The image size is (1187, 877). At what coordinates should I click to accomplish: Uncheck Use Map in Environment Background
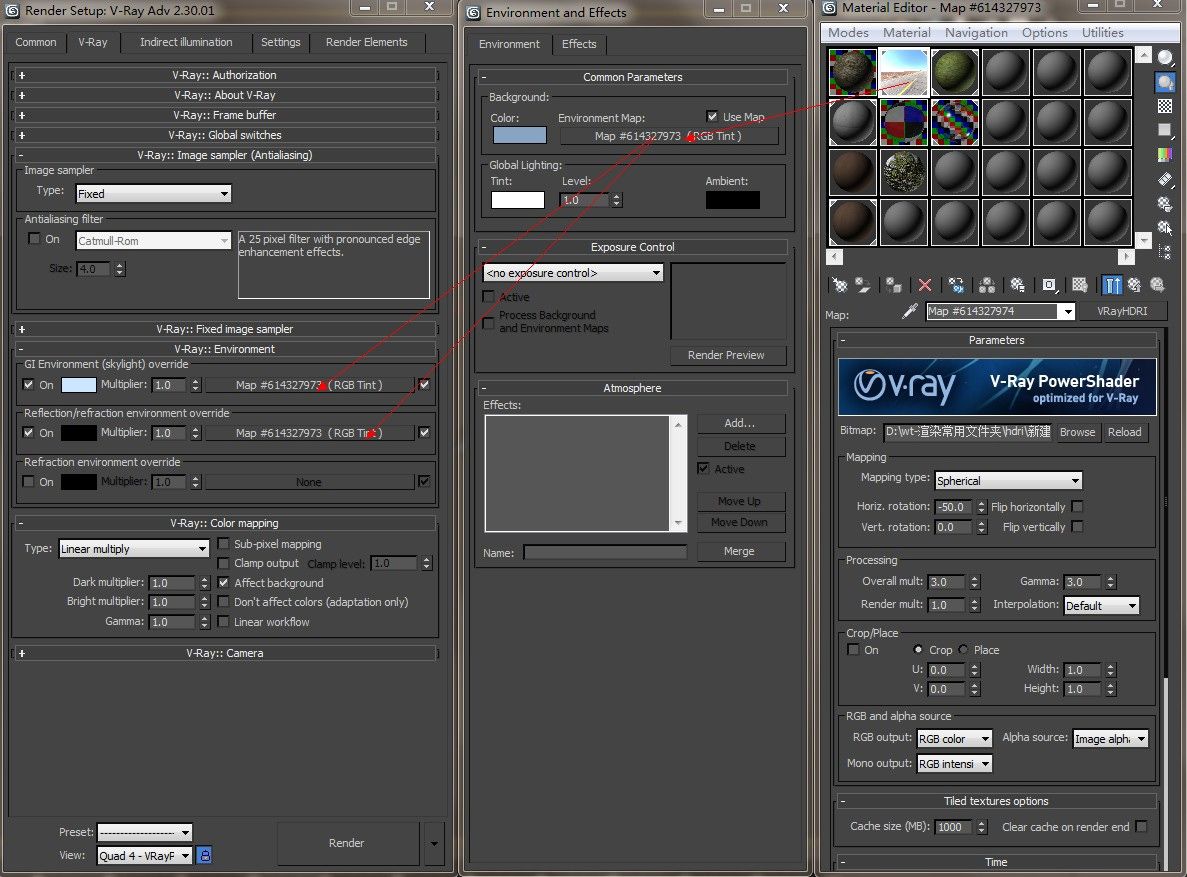712,117
